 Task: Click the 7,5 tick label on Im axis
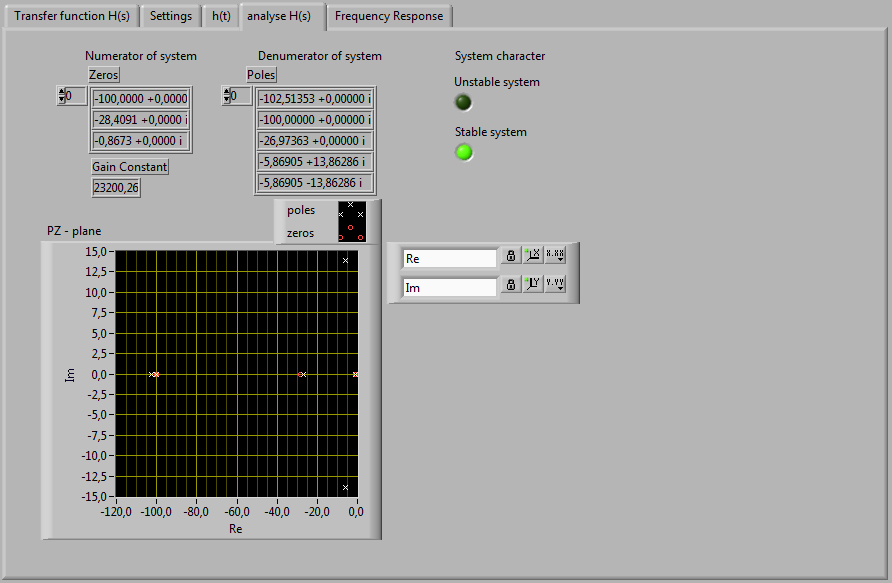(x=99, y=313)
